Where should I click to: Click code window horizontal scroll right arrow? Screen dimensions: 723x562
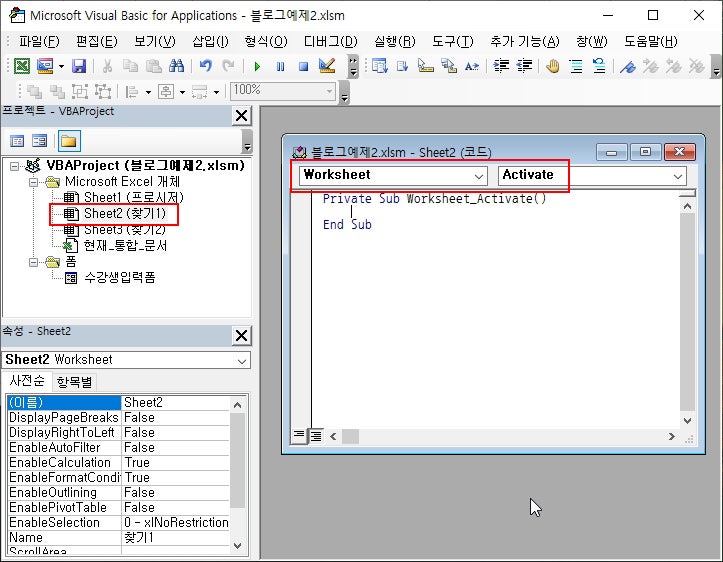(x=672, y=436)
